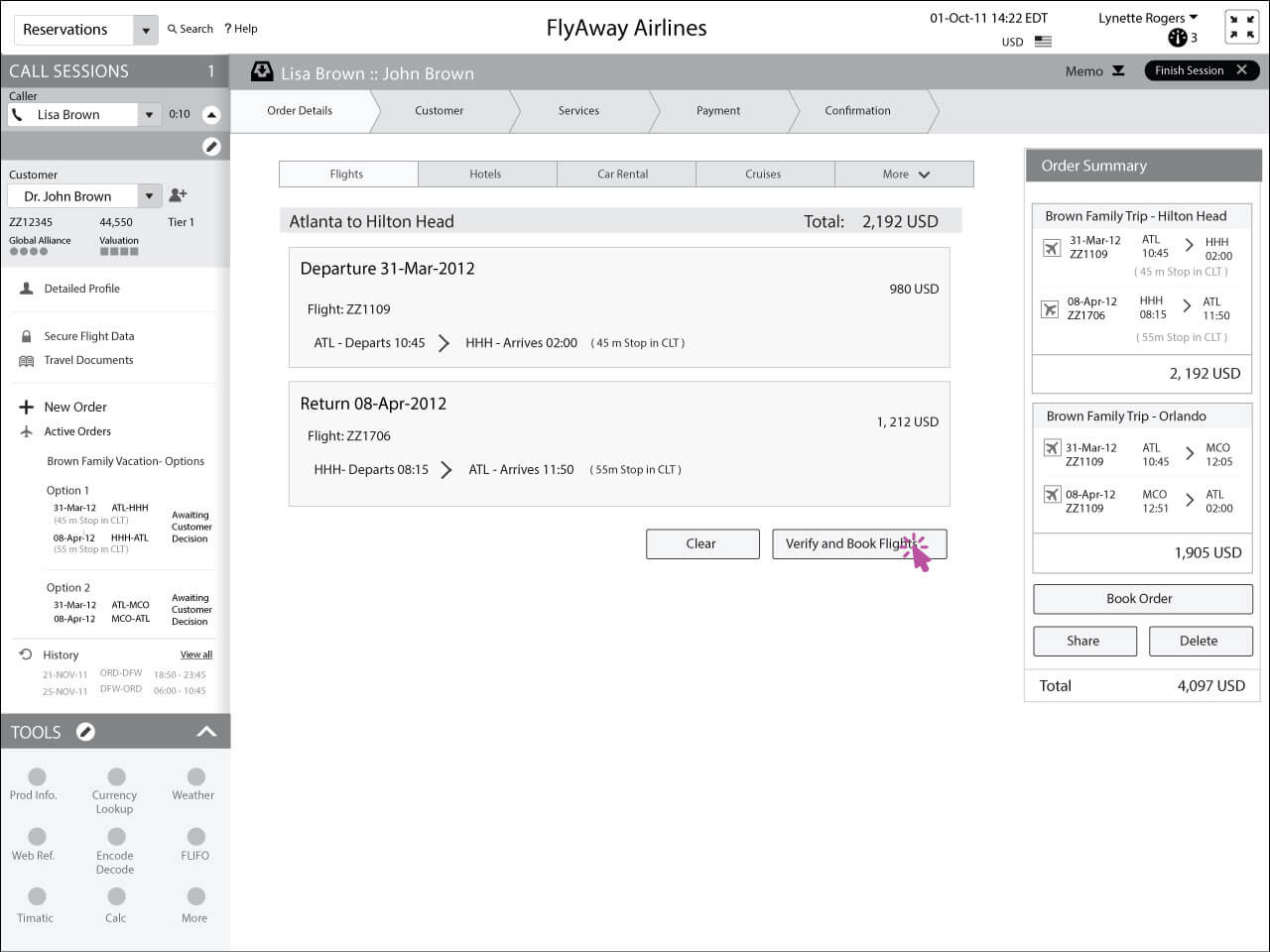Expand the Dr. John Brown customer dropdown

click(149, 196)
